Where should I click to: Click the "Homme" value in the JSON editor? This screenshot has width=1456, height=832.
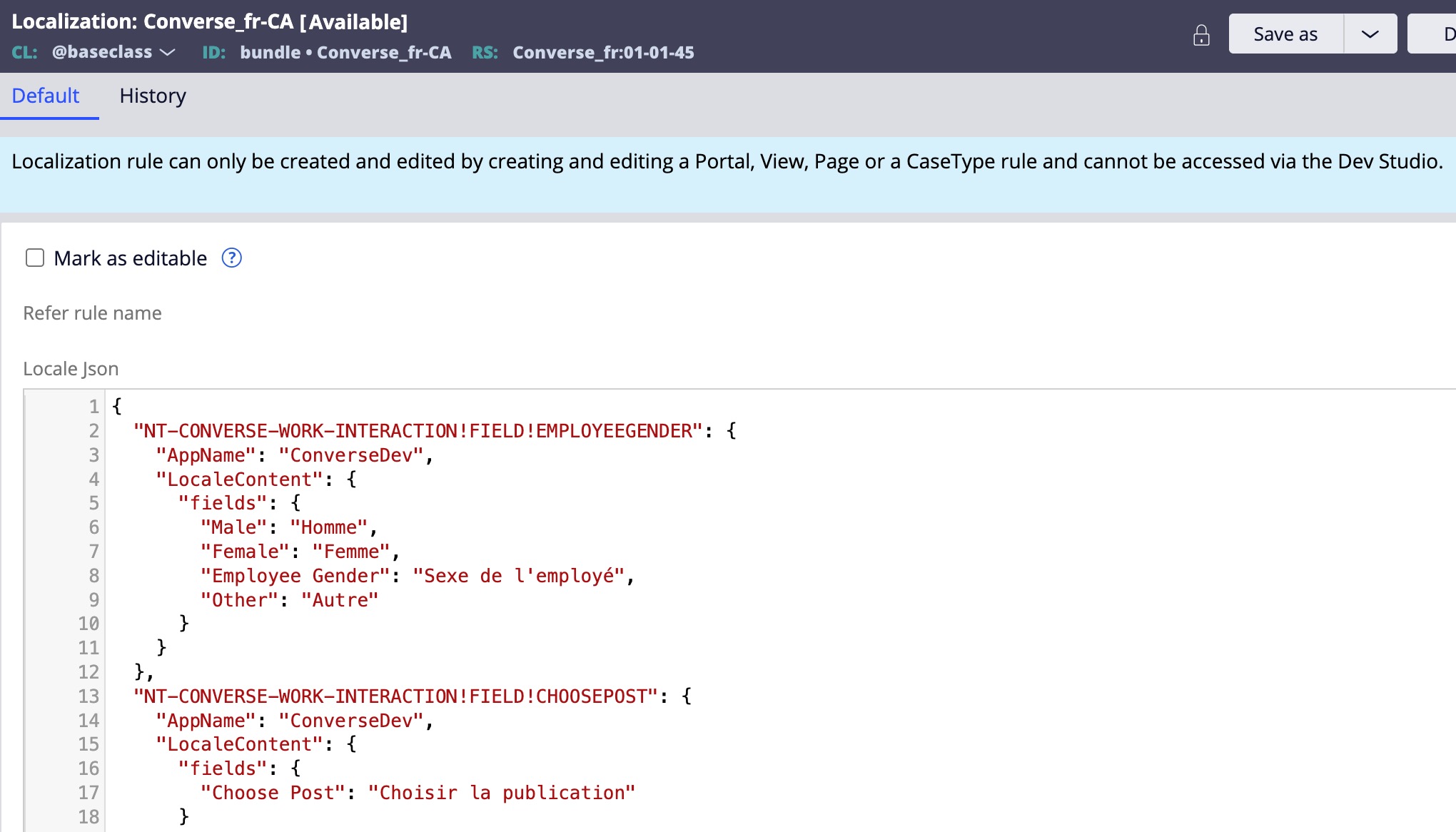328,527
